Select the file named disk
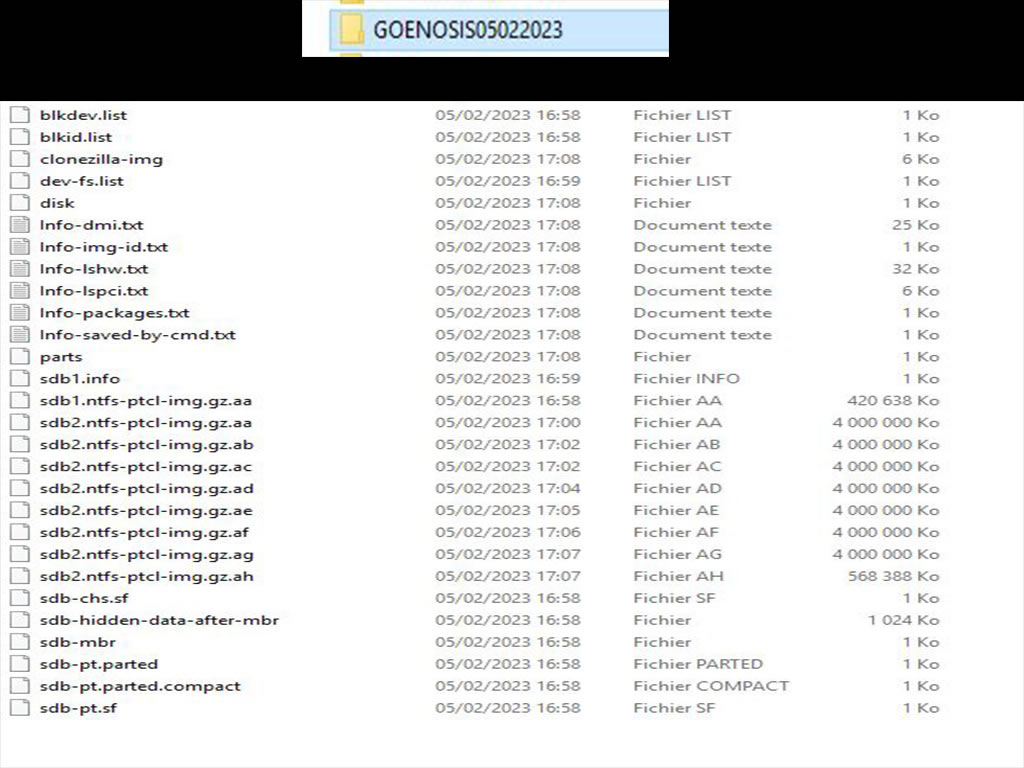The image size is (1024, 768). (57, 203)
